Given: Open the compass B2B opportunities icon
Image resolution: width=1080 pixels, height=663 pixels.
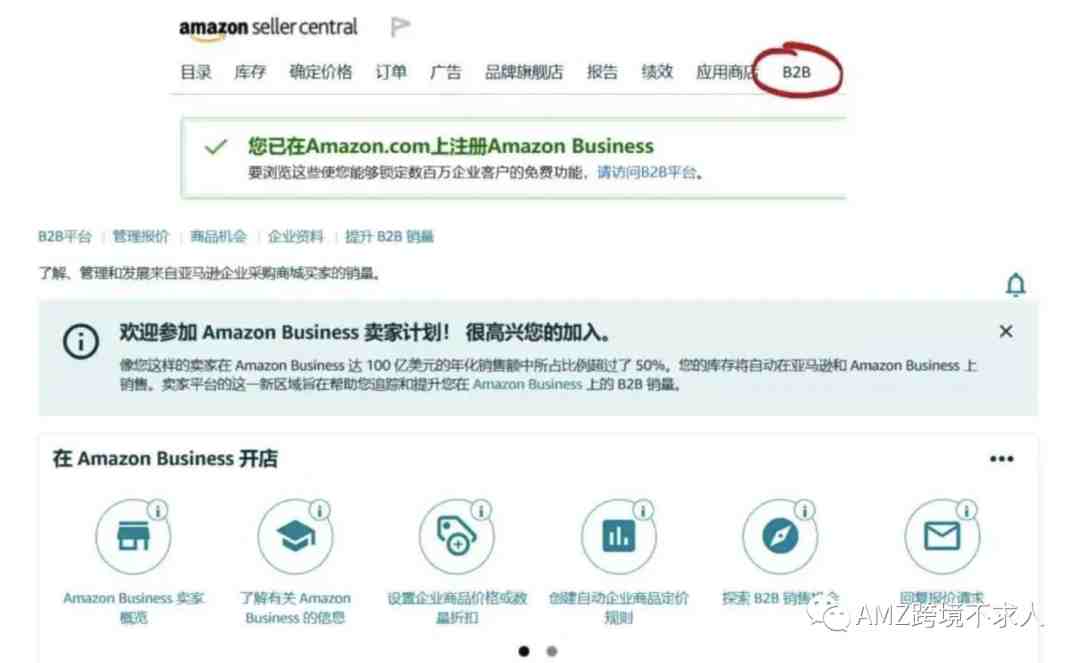Looking at the screenshot, I should (780, 536).
